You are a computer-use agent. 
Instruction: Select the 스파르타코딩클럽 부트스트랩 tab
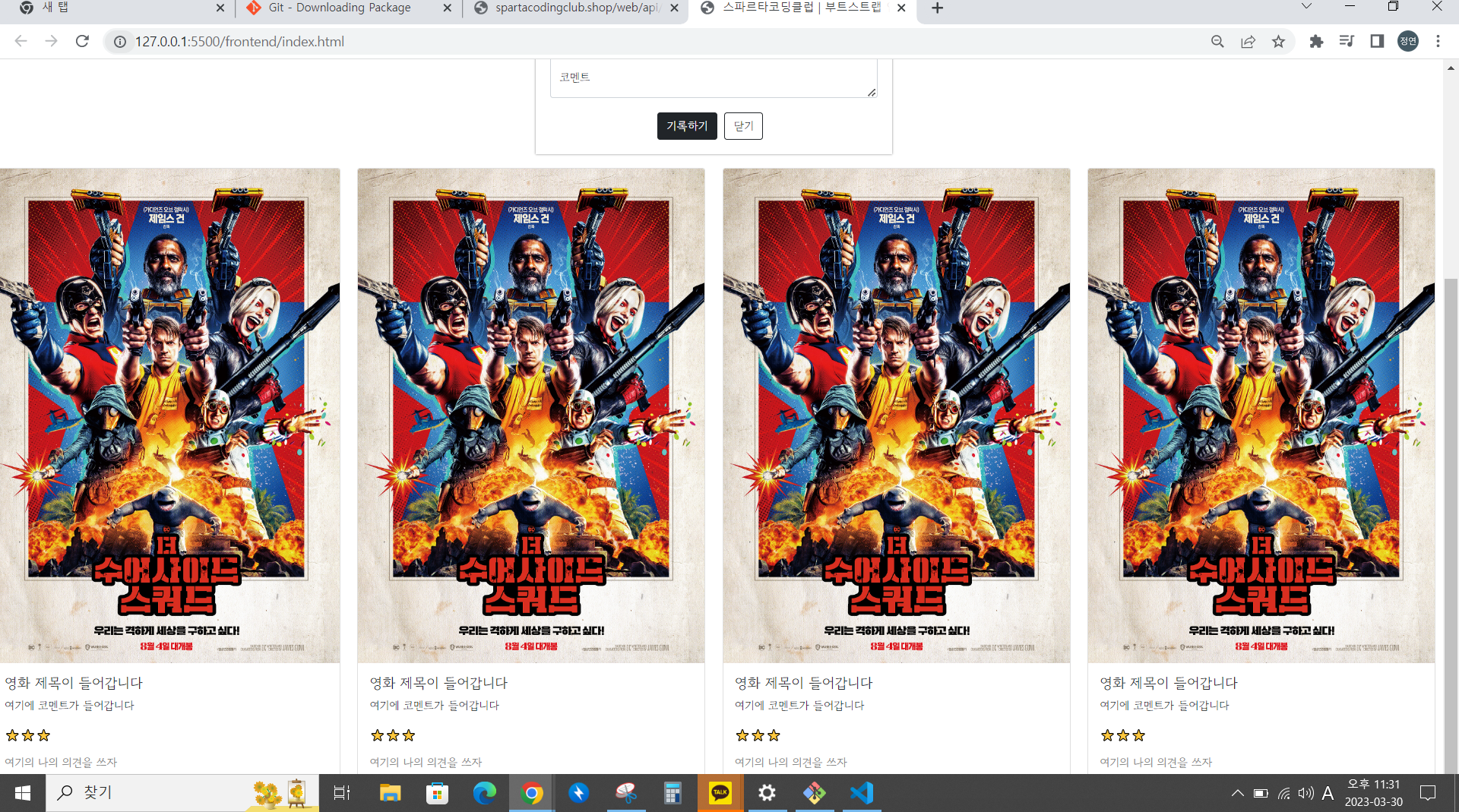pos(802,8)
